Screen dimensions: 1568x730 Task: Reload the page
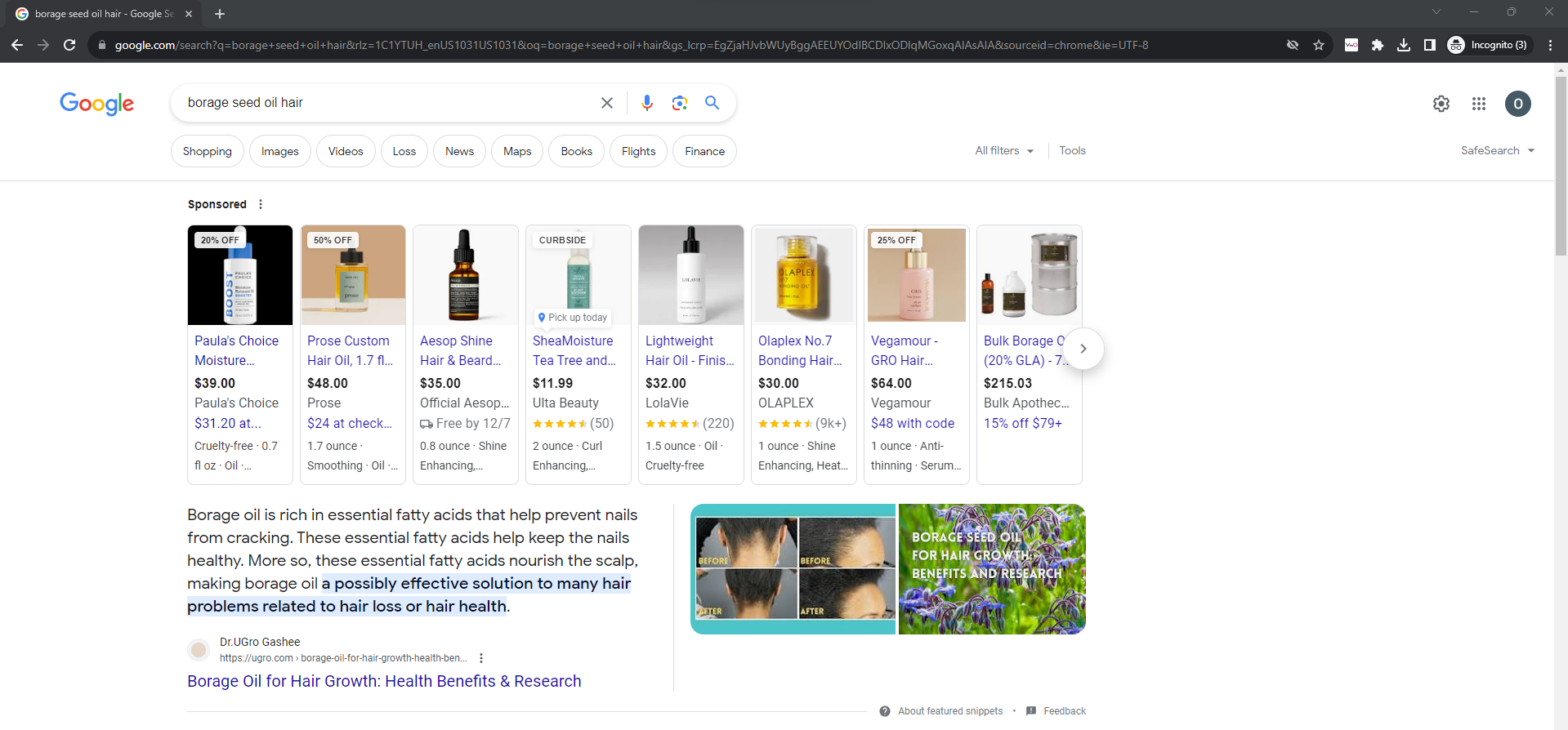click(x=69, y=45)
